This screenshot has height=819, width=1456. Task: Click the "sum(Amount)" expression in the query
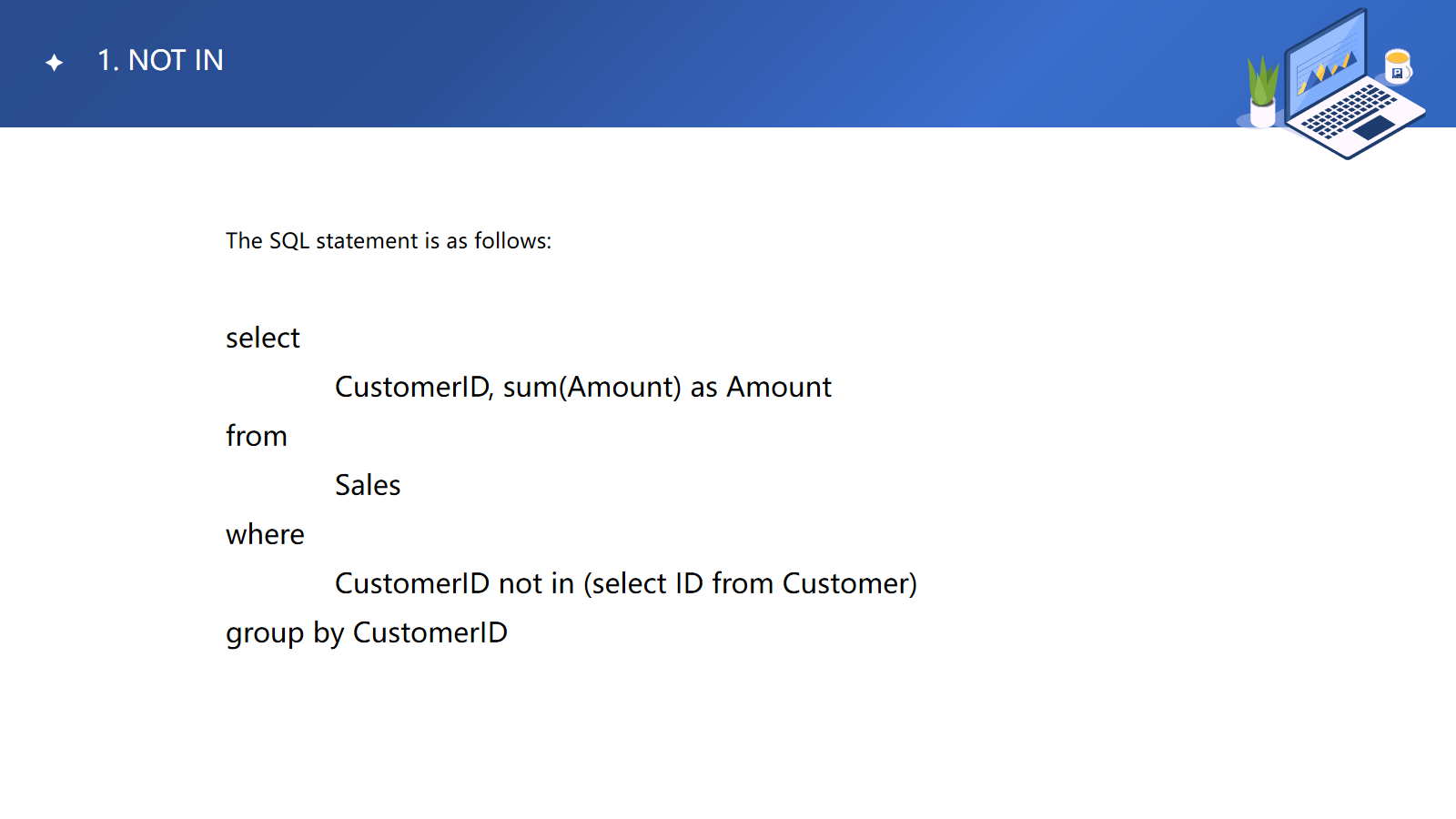pos(591,388)
